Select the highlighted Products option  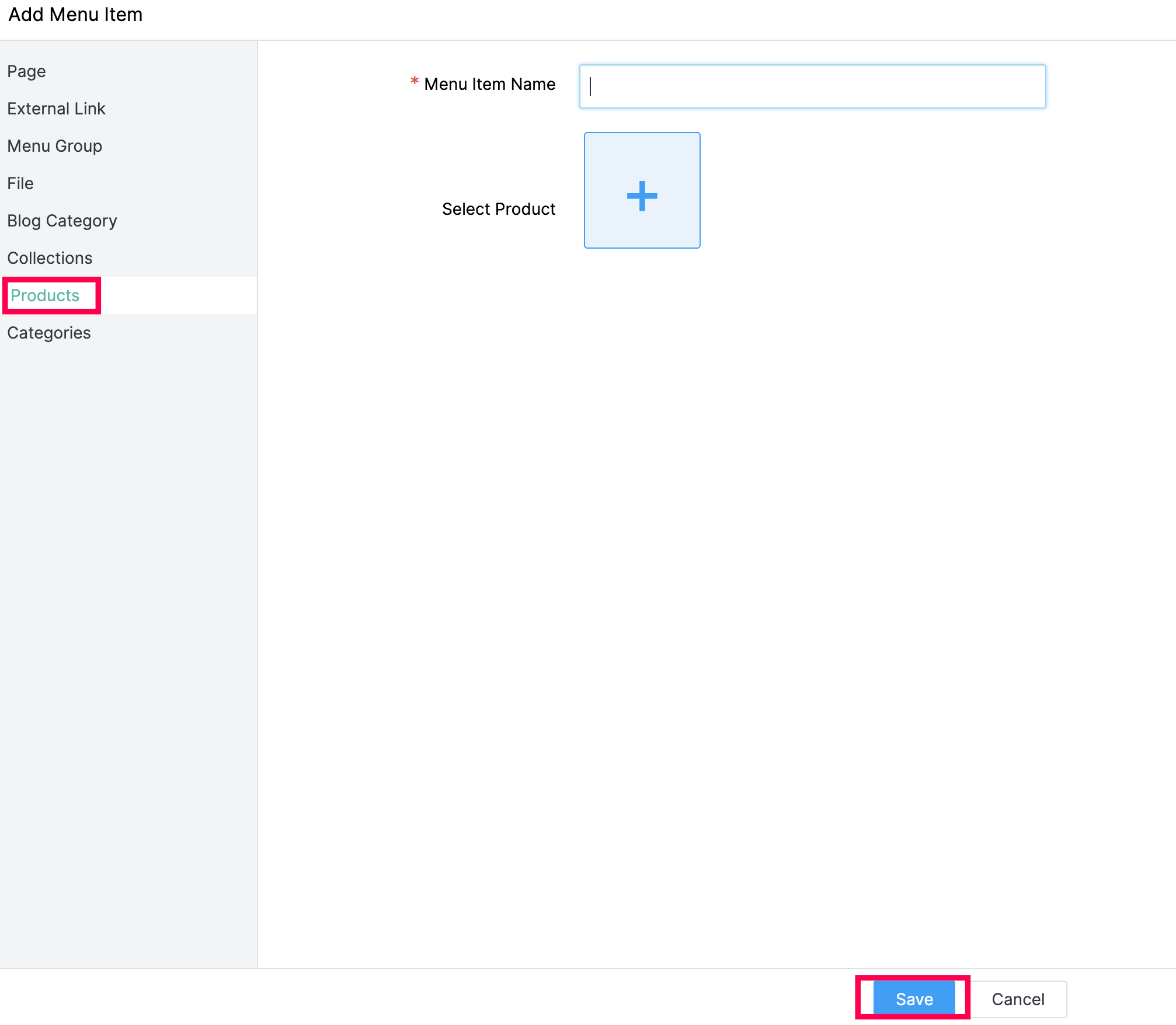pos(45,295)
